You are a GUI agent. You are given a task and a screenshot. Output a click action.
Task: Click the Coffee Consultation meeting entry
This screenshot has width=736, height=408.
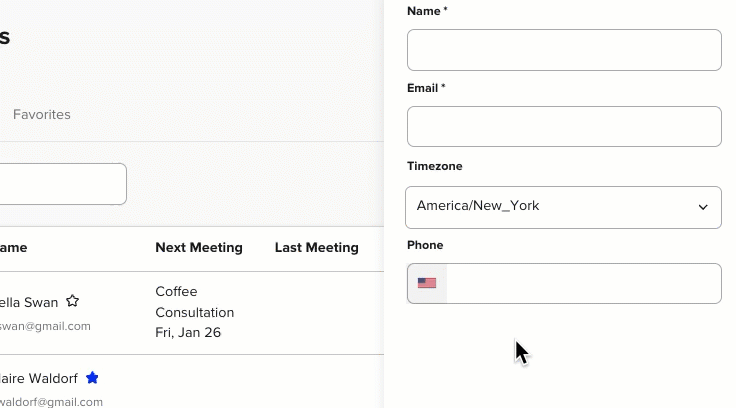pyautogui.click(x=195, y=302)
